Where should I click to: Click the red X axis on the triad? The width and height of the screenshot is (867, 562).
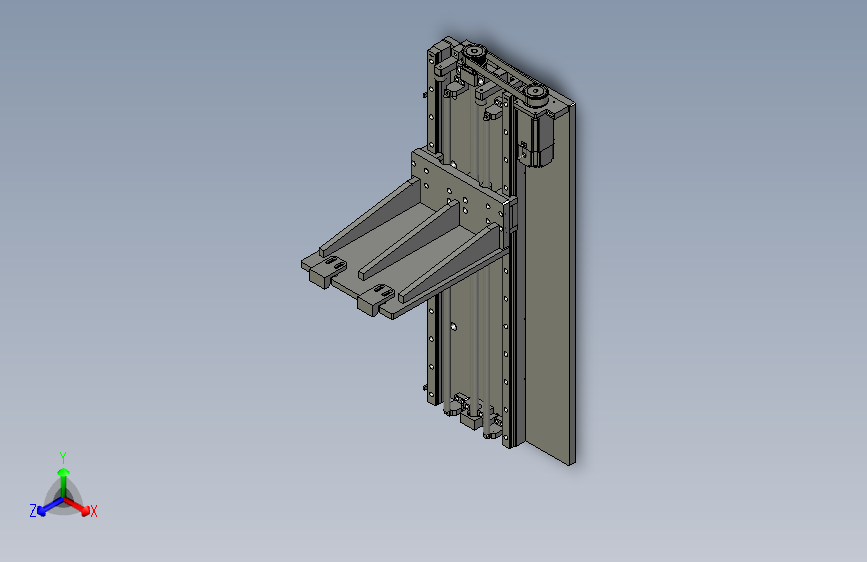[77, 506]
